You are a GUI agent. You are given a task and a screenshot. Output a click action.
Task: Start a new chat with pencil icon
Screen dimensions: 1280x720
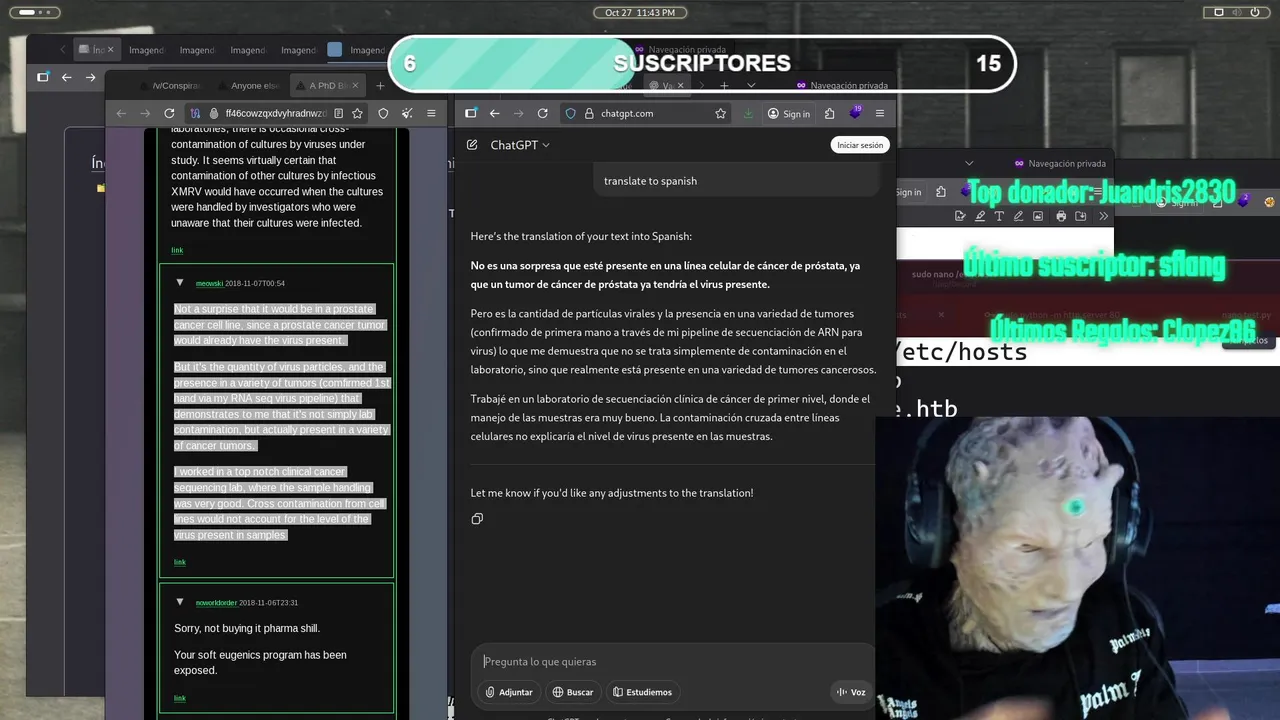click(472, 145)
